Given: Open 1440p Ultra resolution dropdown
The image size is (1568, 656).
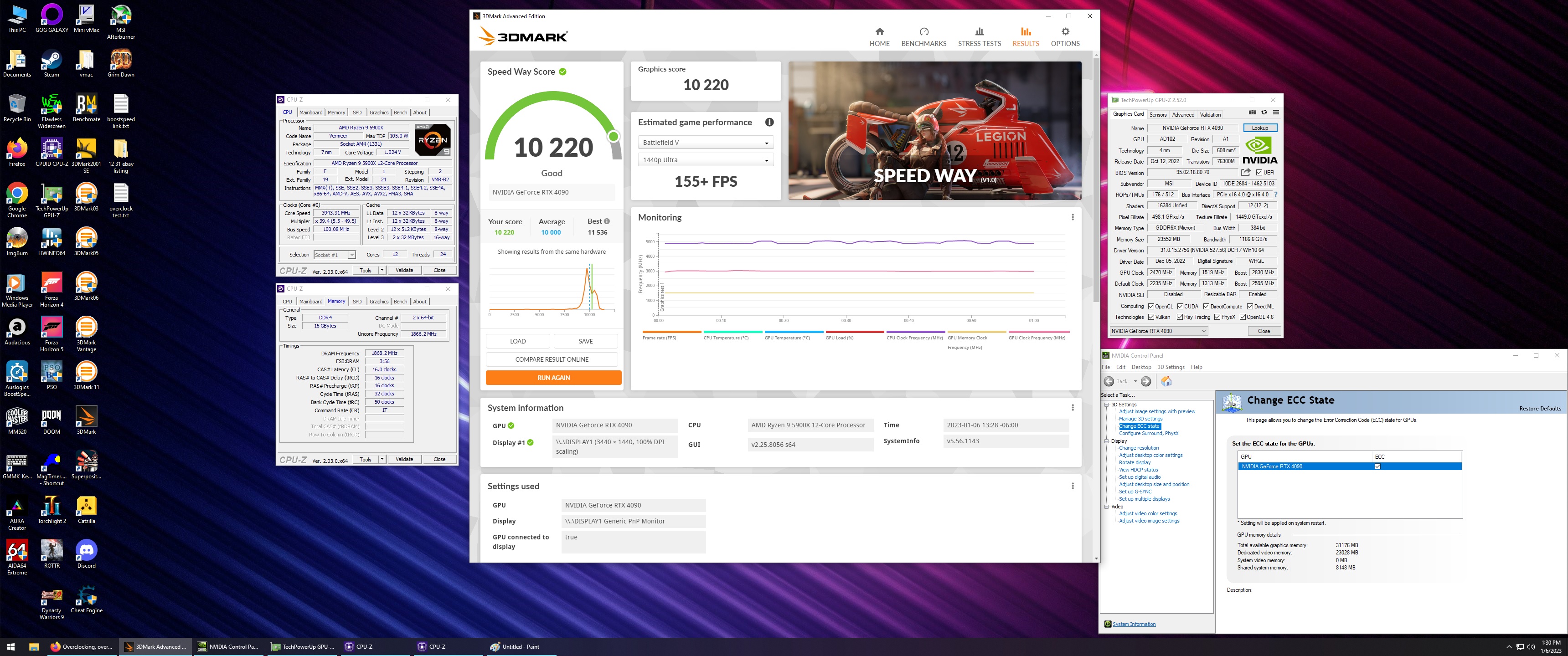Looking at the screenshot, I should click(x=706, y=160).
